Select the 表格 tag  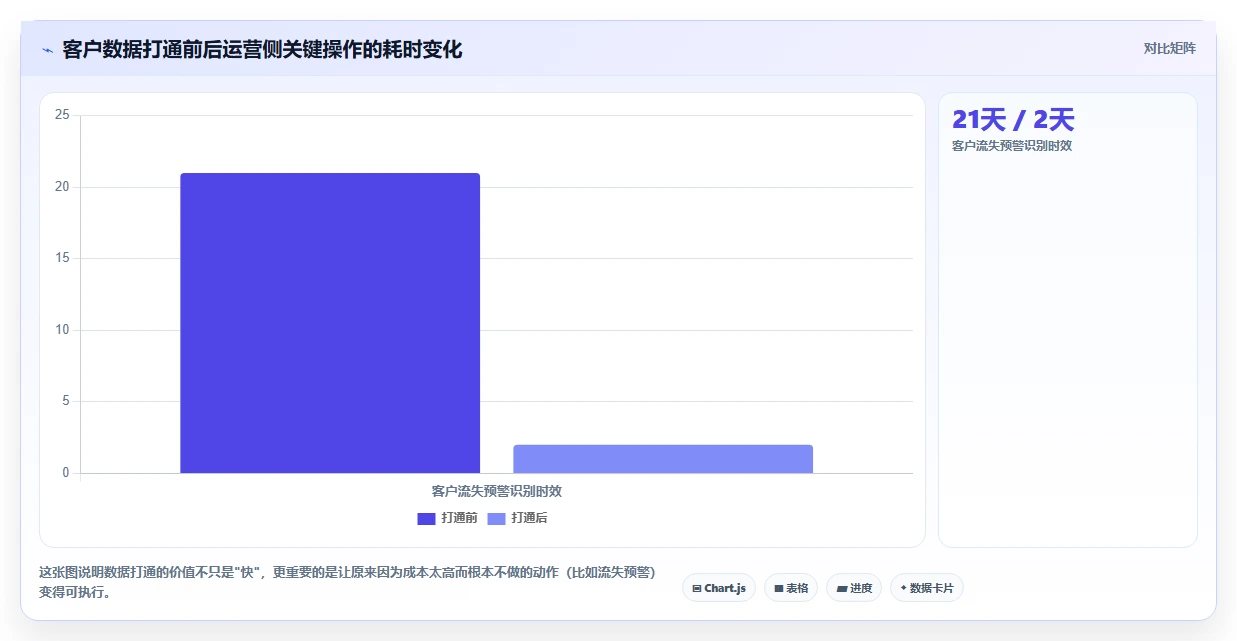click(791, 588)
